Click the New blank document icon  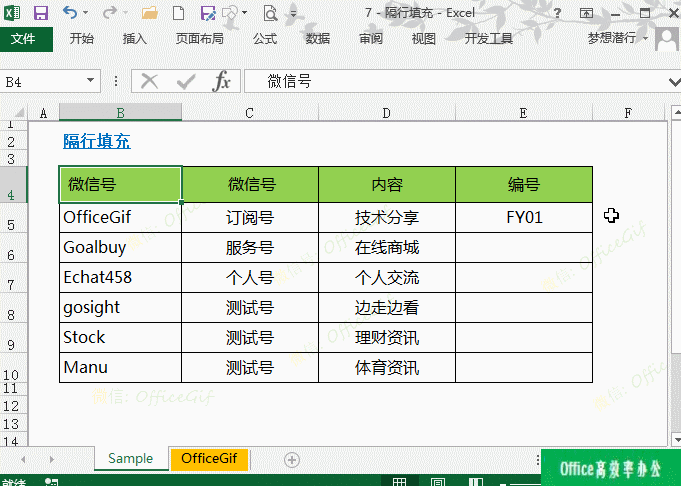[179, 13]
